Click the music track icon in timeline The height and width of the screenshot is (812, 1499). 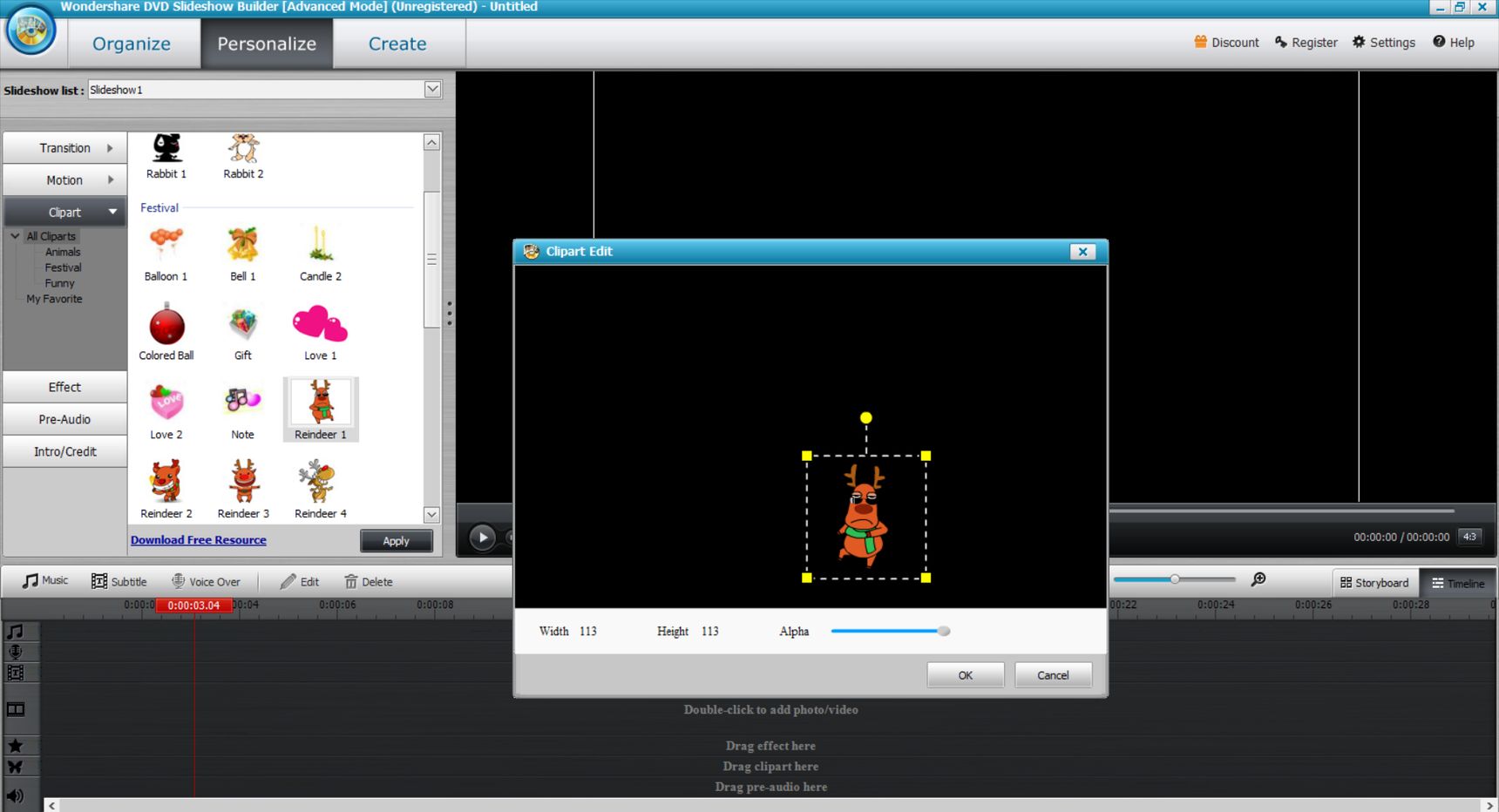[x=15, y=631]
